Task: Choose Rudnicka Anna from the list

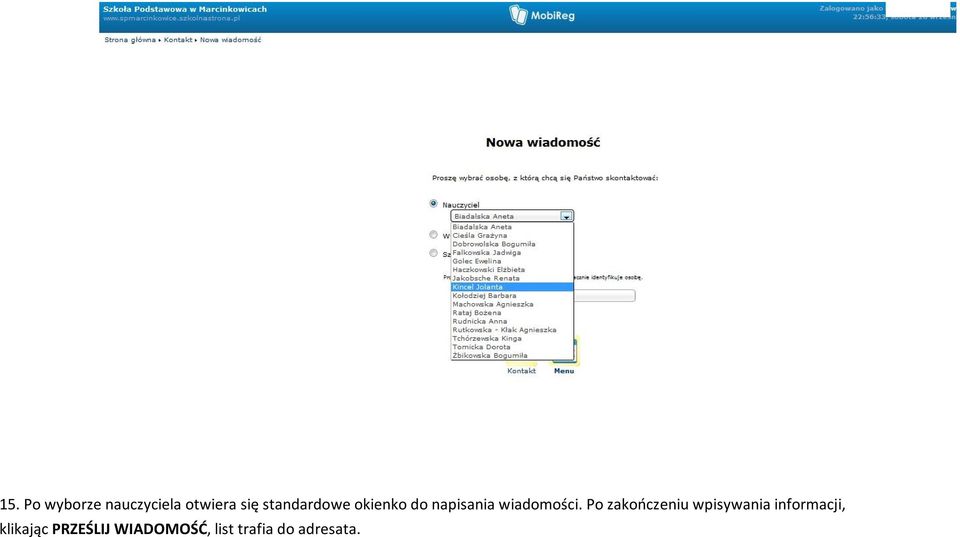Action: (512, 321)
